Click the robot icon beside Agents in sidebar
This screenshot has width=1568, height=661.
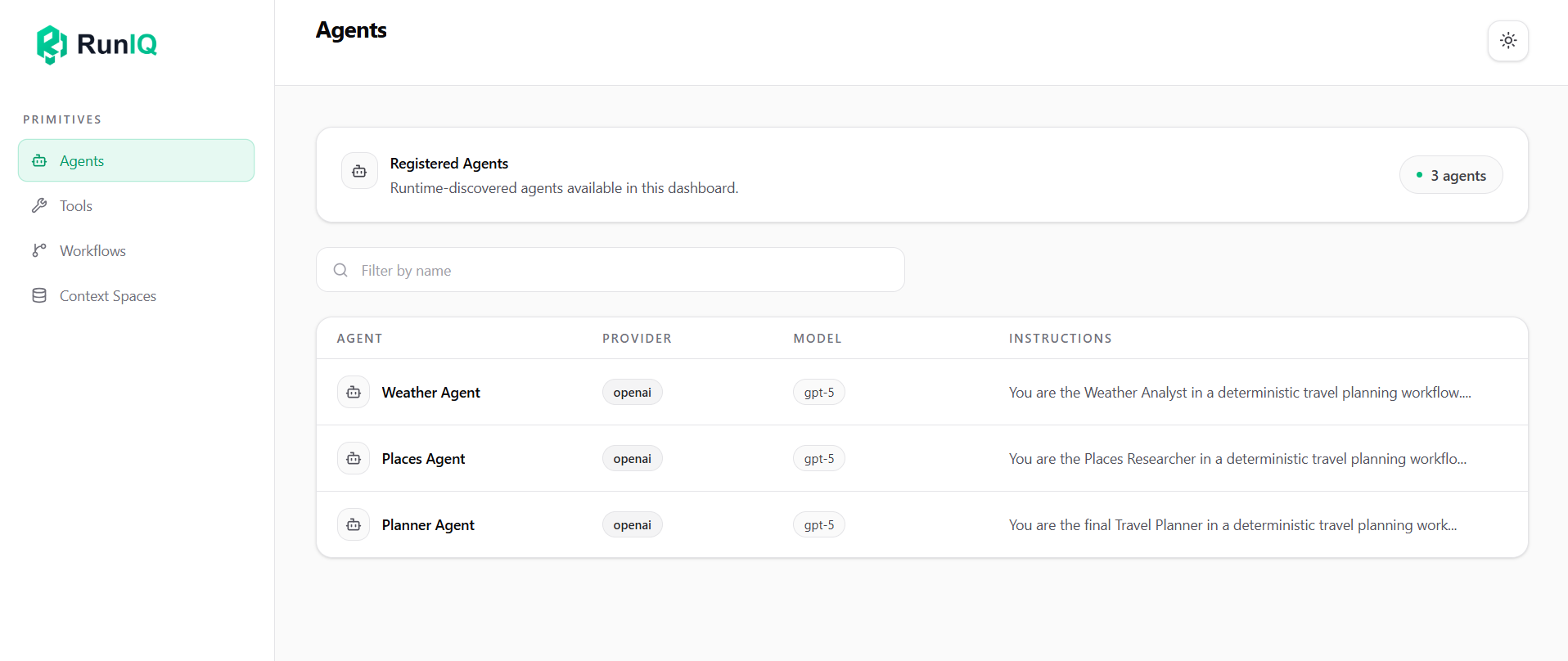click(x=39, y=160)
